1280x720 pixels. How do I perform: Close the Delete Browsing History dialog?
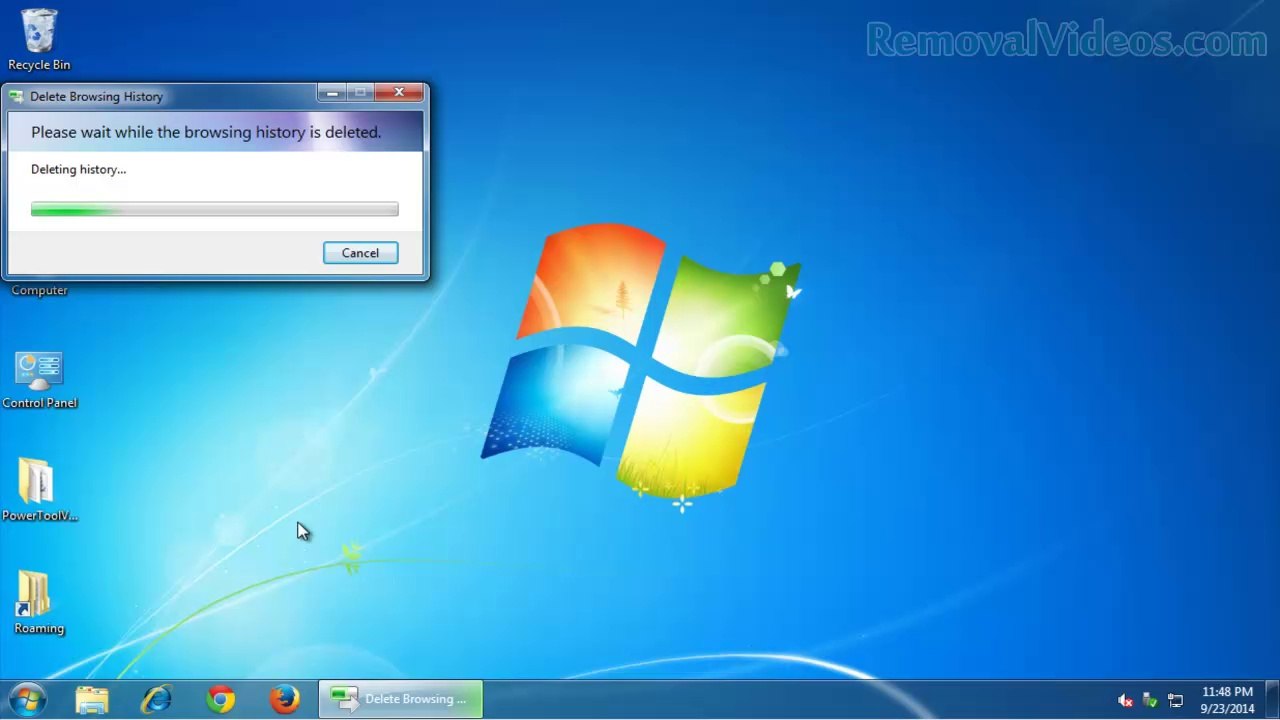pyautogui.click(x=399, y=93)
